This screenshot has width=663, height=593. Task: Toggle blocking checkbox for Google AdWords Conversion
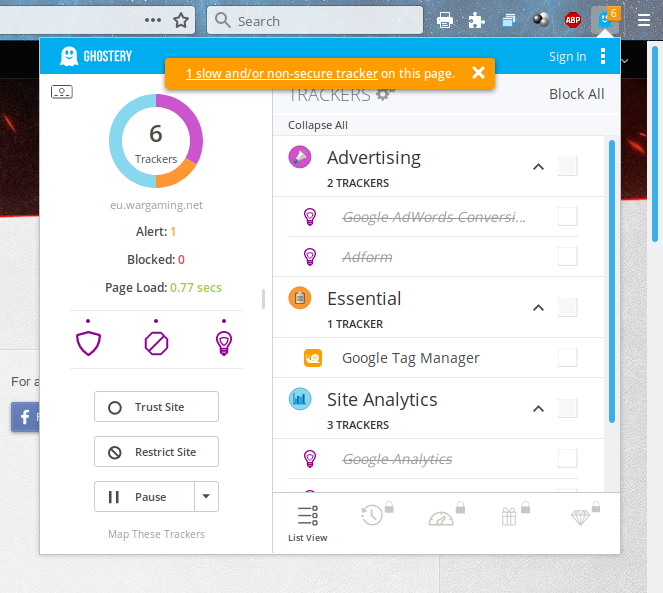pos(567,216)
